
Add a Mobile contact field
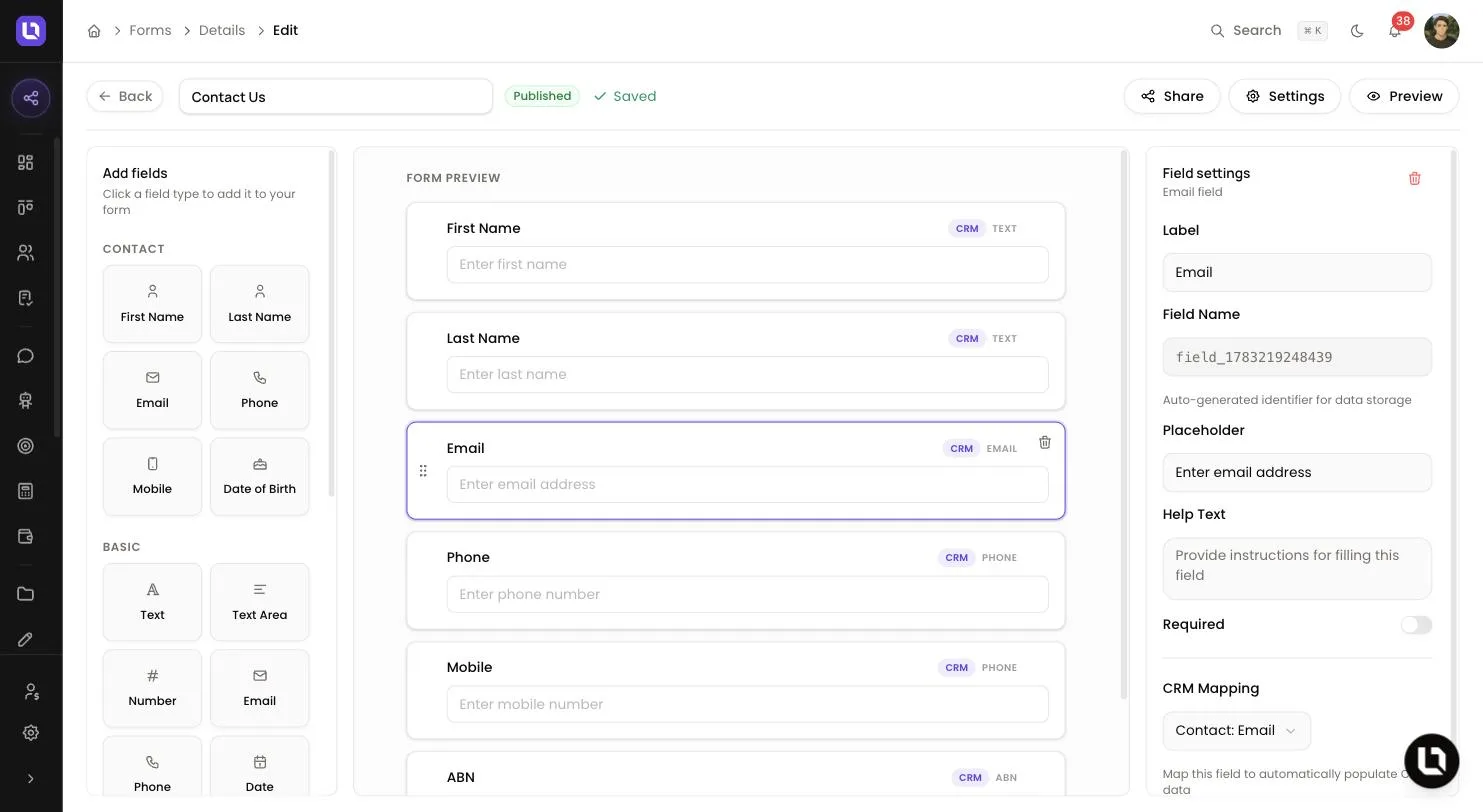coord(152,476)
